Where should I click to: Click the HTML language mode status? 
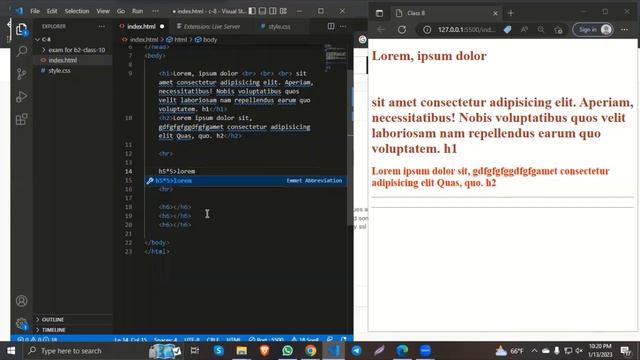[233, 340]
